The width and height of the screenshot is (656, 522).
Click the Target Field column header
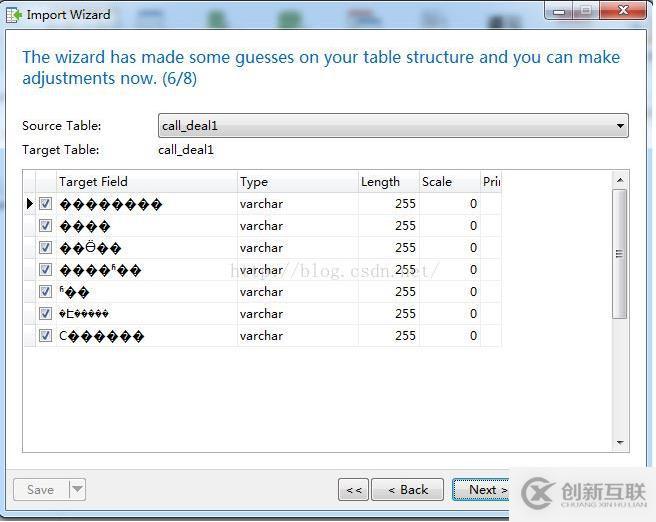146,182
